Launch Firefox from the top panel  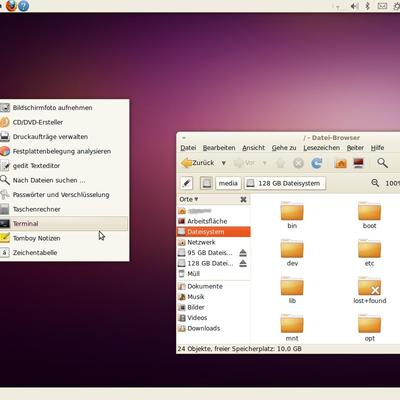click(x=11, y=6)
